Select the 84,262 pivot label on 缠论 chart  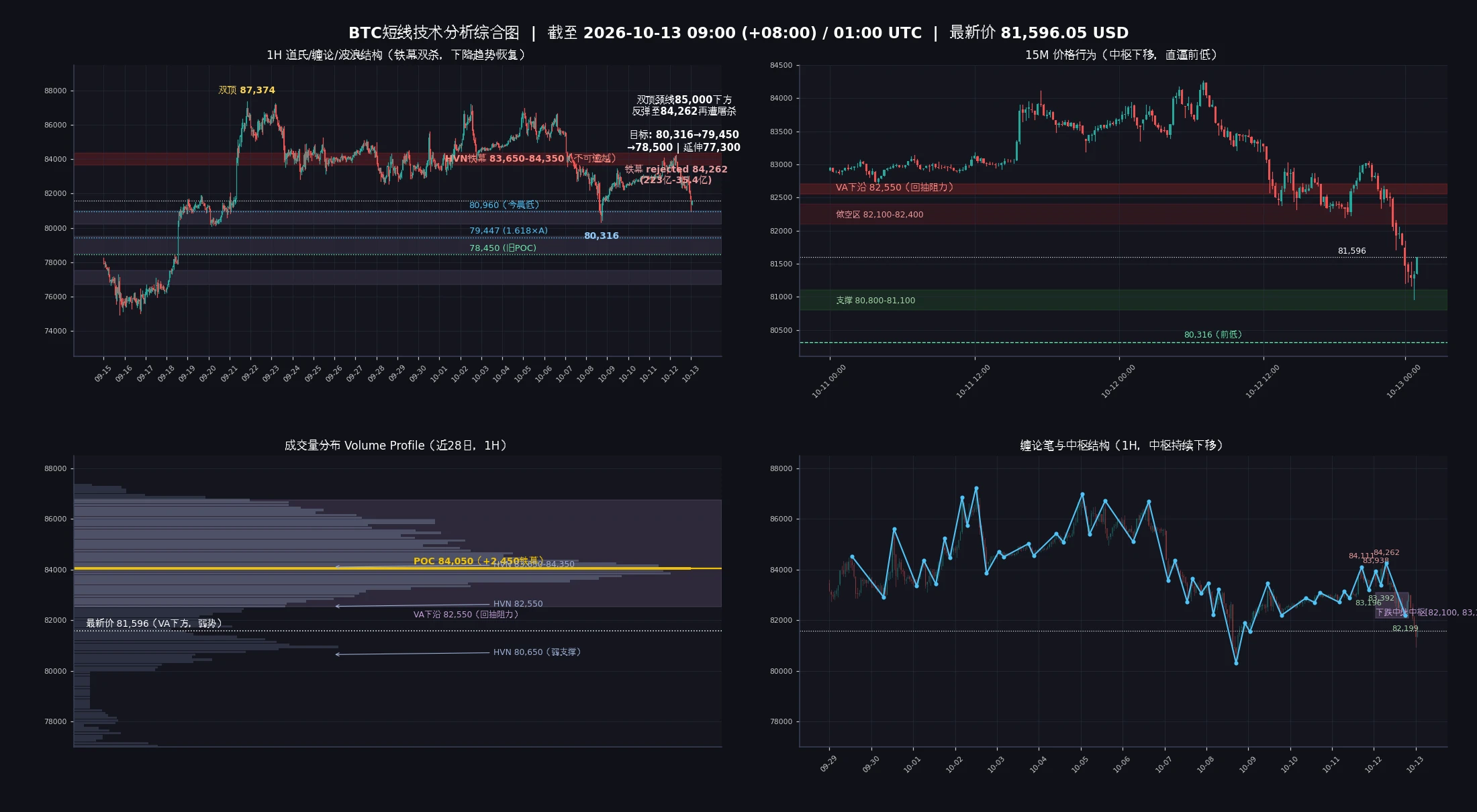(1386, 552)
